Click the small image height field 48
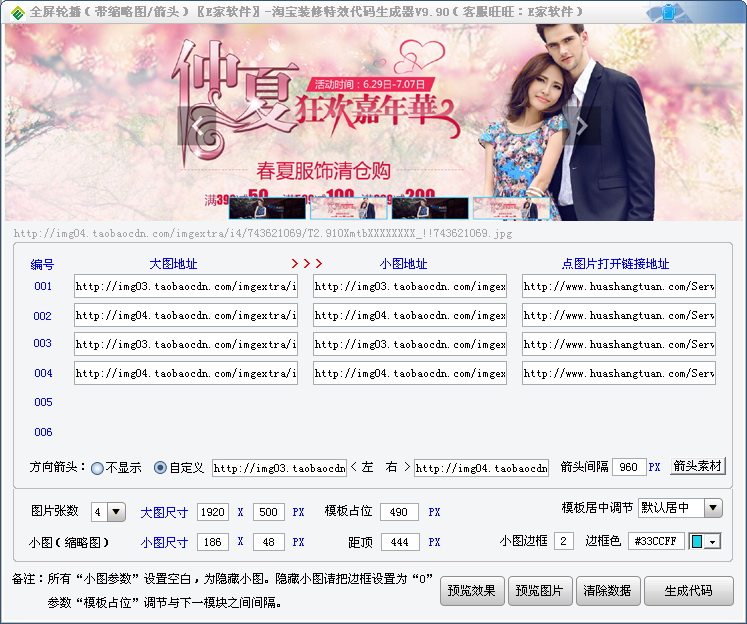747x624 pixels. pos(269,542)
